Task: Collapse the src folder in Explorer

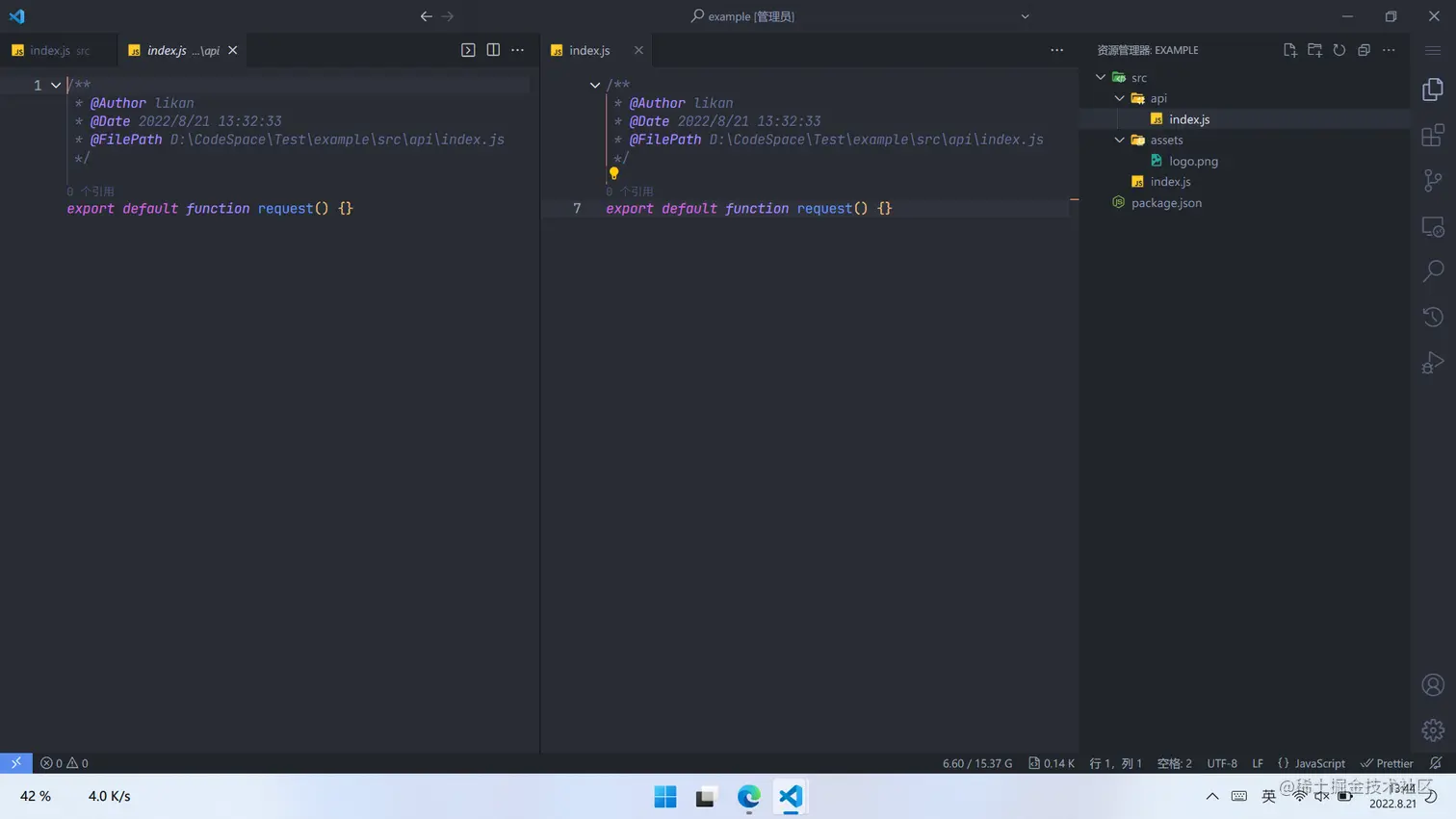Action: [x=1101, y=77]
